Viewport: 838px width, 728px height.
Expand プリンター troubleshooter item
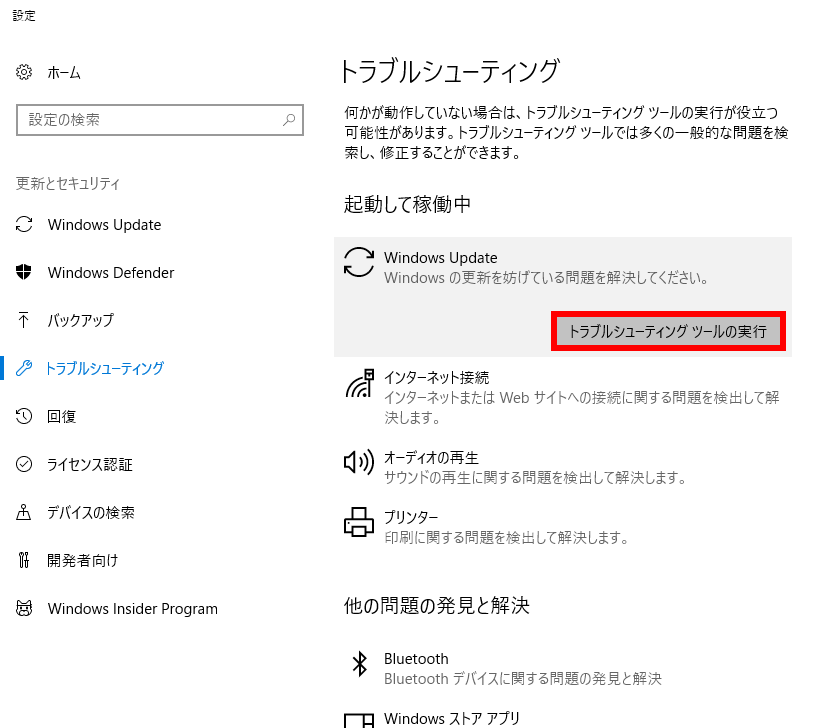[x=563, y=527]
